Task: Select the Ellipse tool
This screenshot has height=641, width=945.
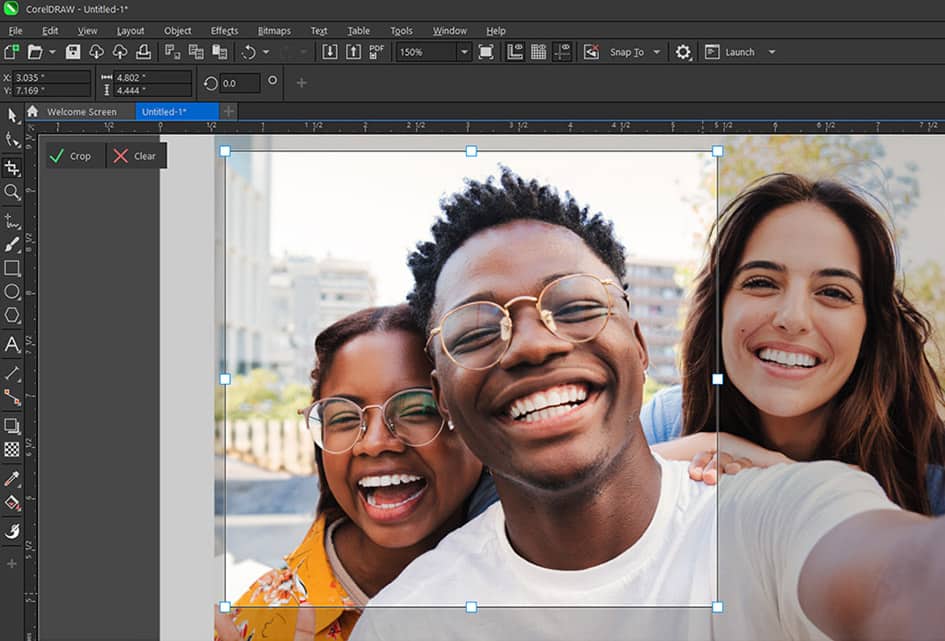Action: [x=12, y=292]
